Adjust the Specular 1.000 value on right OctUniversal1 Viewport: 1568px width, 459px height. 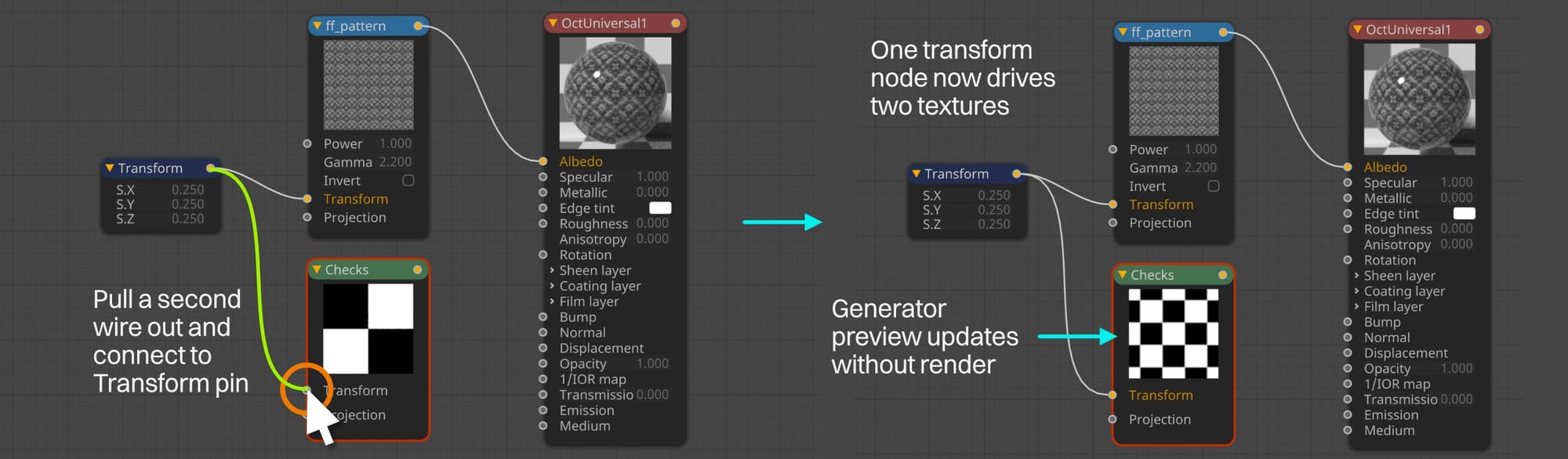pos(1457,183)
